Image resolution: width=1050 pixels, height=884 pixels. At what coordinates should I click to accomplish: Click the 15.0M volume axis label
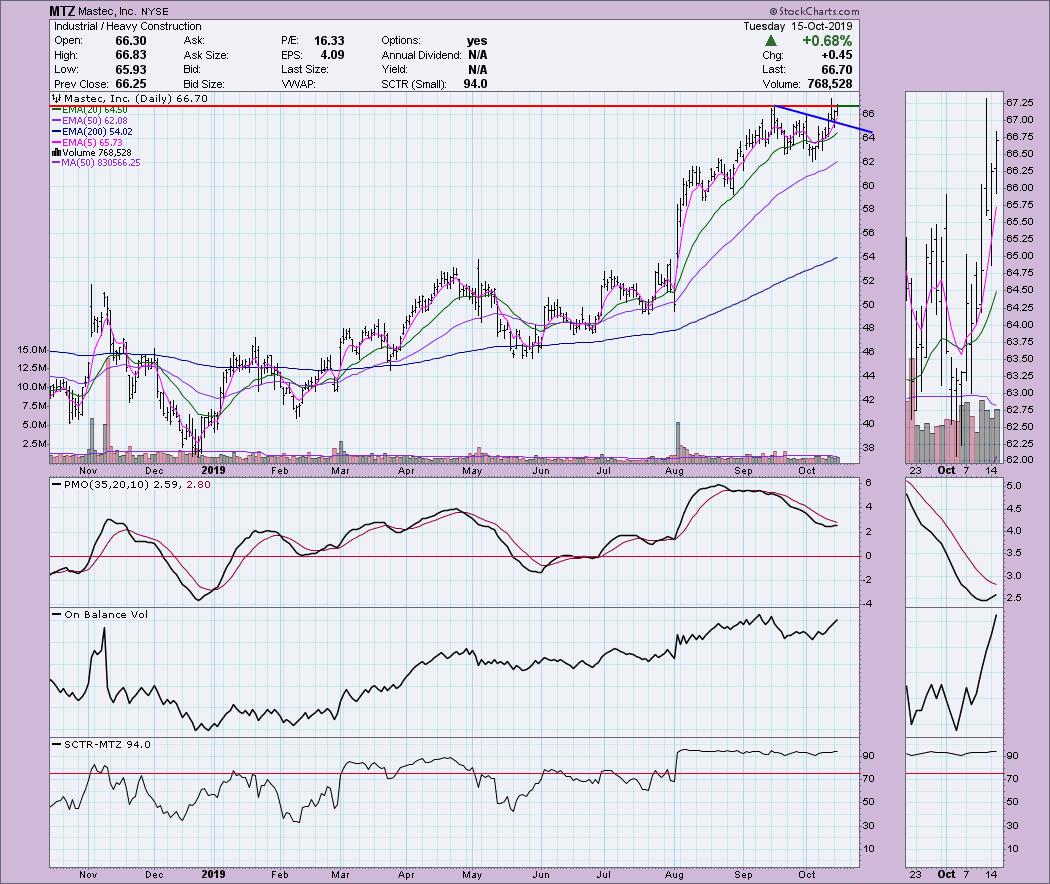(32, 350)
